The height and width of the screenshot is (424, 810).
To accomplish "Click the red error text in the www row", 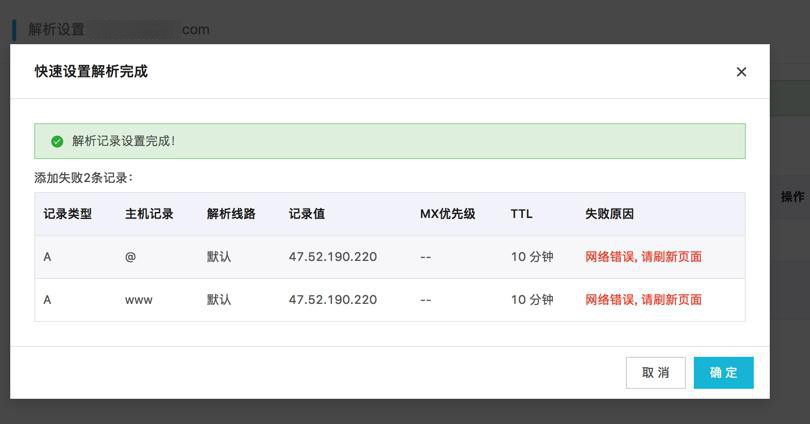I will [643, 300].
